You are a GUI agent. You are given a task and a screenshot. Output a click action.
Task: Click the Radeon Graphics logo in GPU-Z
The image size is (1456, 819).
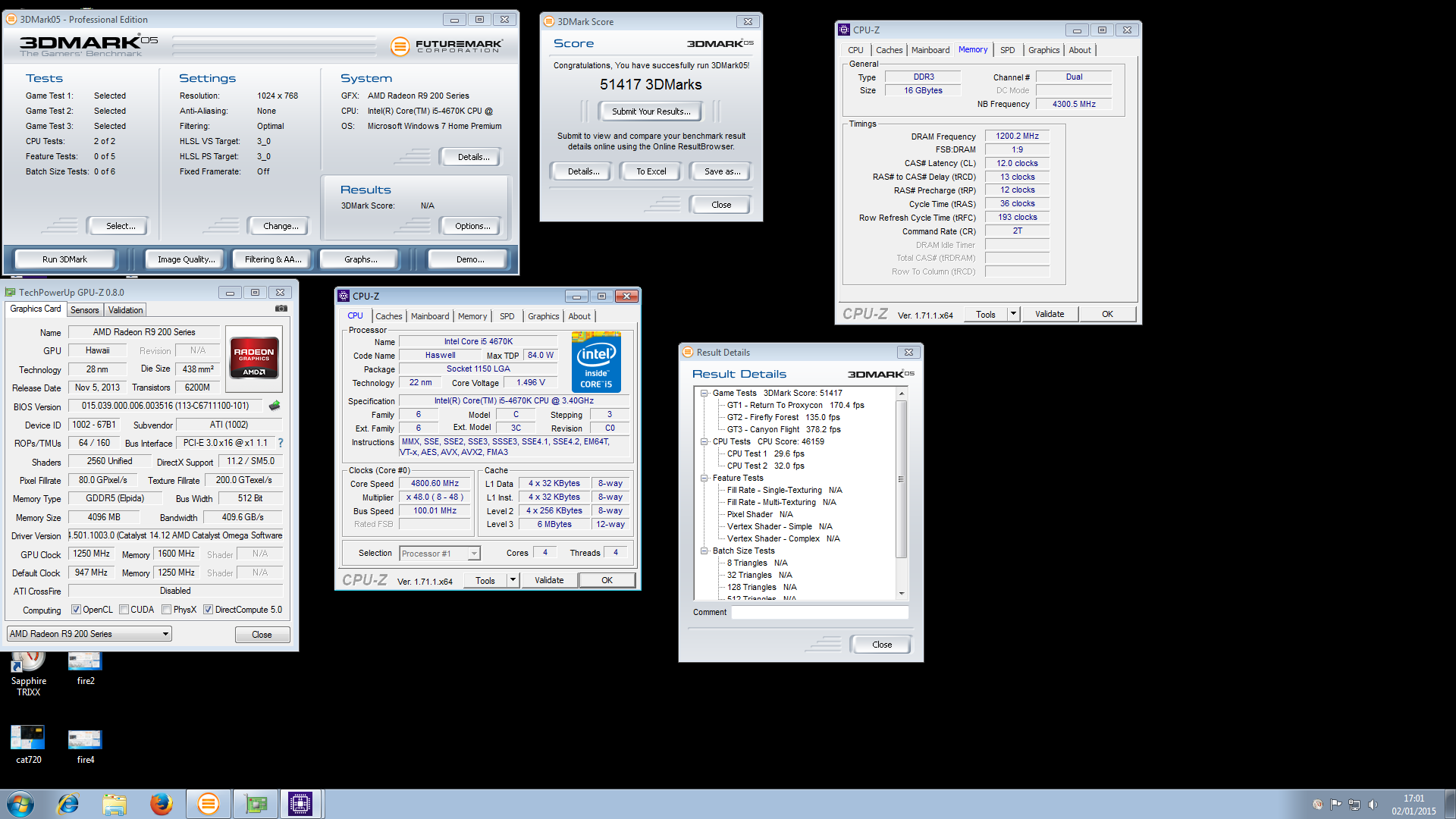pos(254,357)
